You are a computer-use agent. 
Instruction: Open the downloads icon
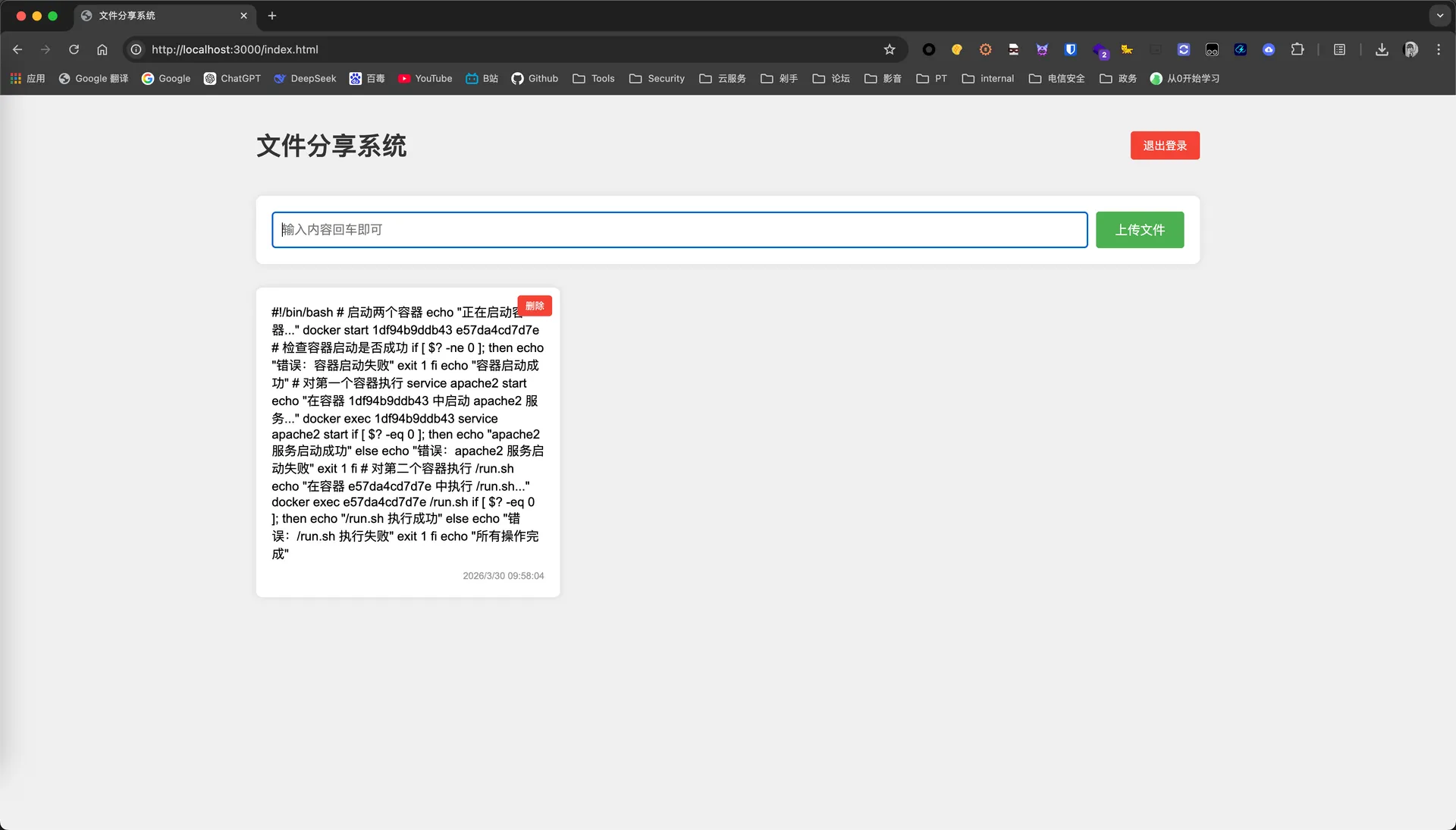[x=1382, y=49]
